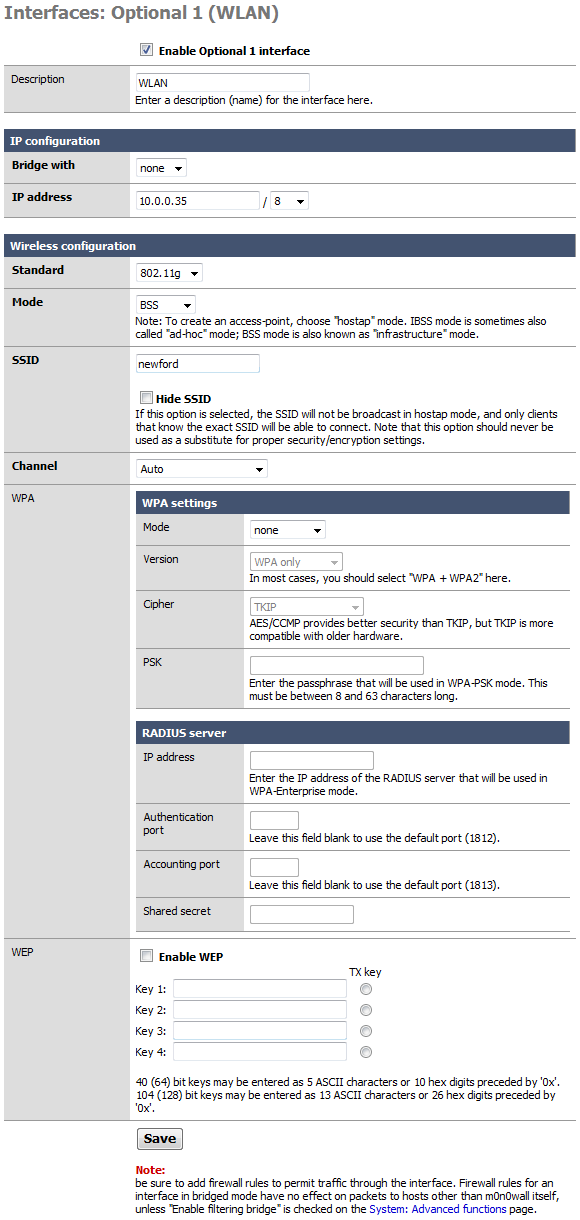Image resolution: width=580 pixels, height=1220 pixels.
Task: Check the Enable WEP box
Action: click(146, 956)
